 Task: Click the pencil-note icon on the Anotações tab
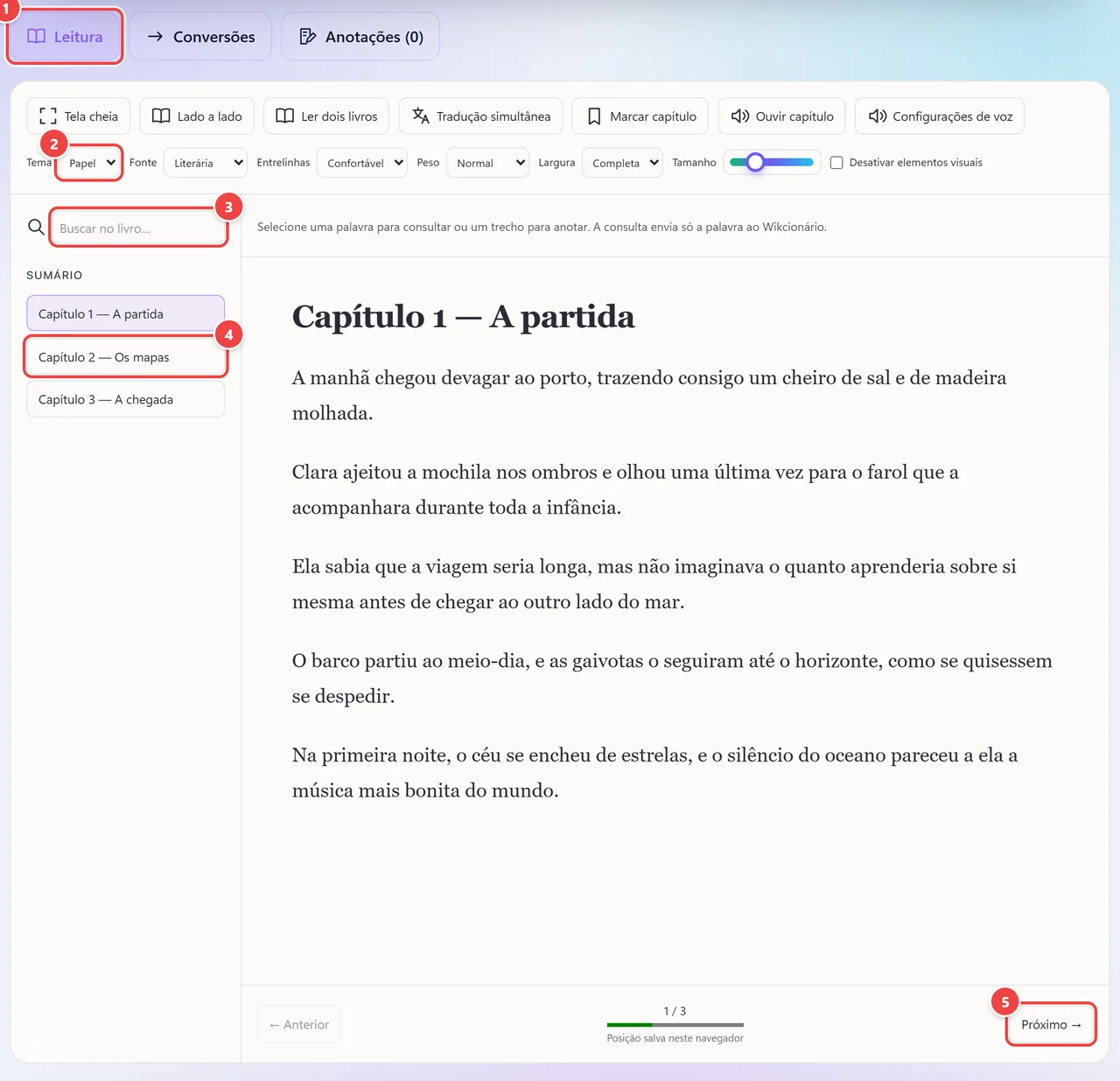click(x=307, y=37)
